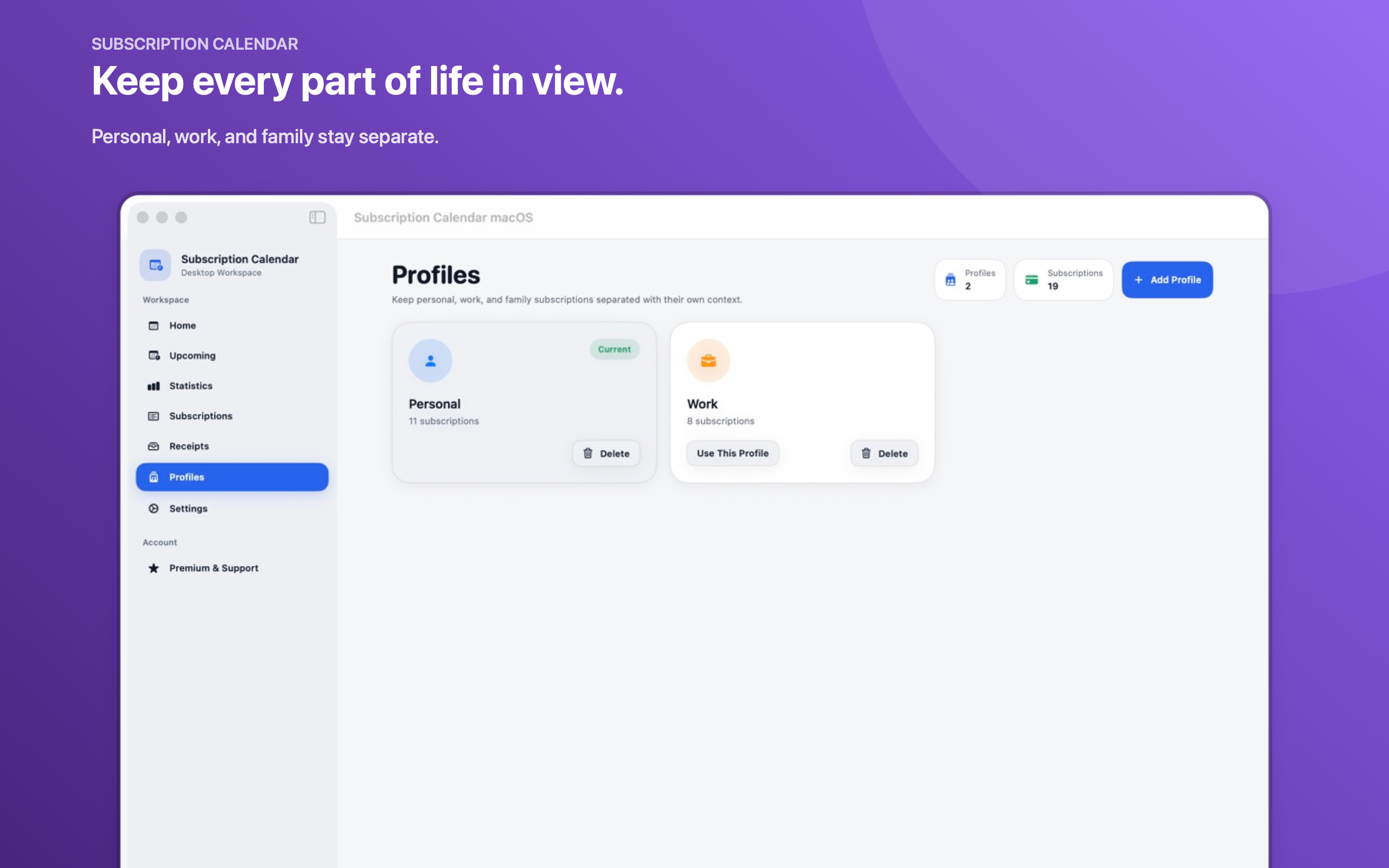Click the Upcoming sidebar icon
Viewport: 1389px width, 868px height.
point(154,355)
